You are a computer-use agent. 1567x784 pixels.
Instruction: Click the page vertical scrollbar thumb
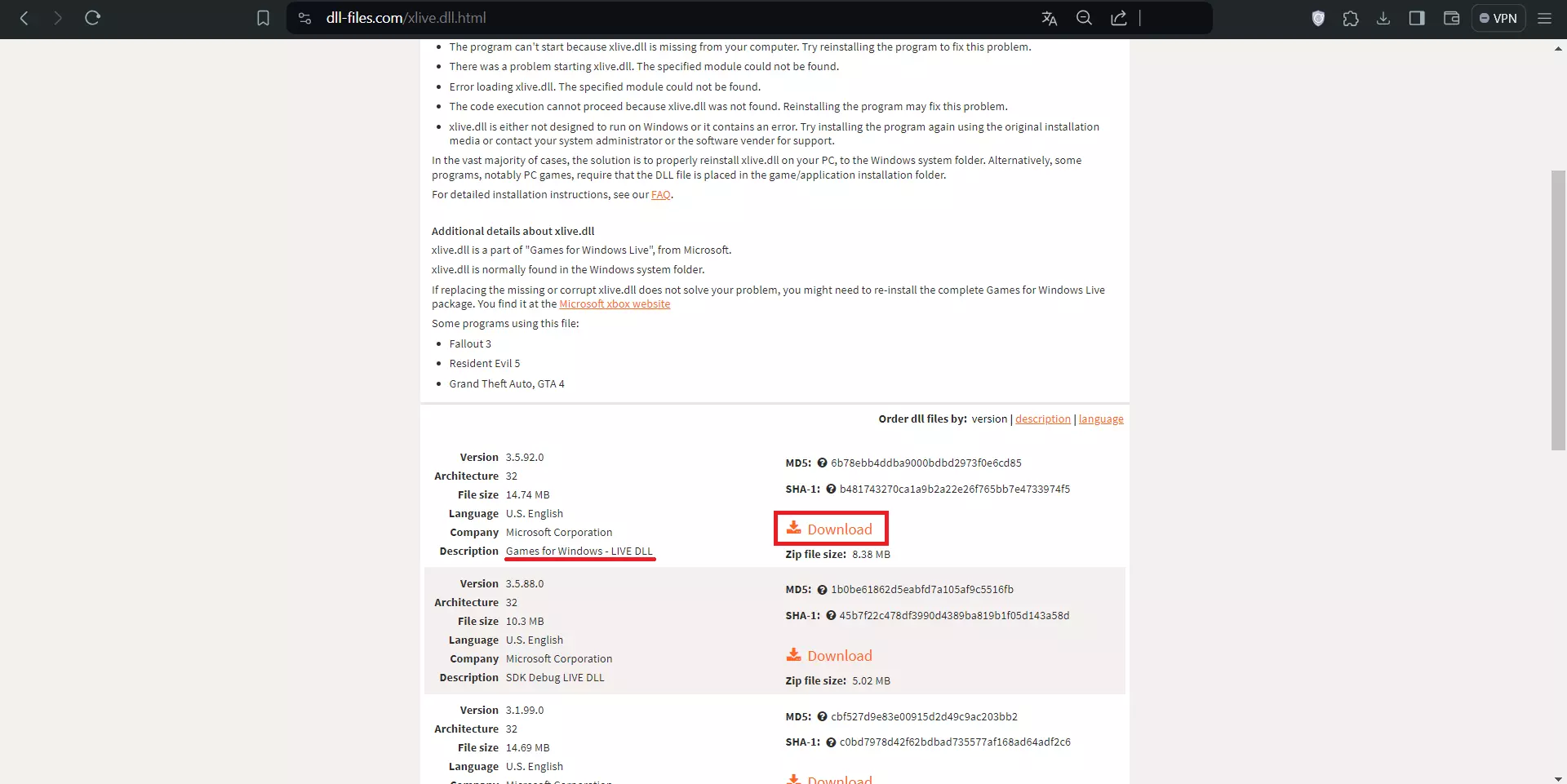point(1558,310)
